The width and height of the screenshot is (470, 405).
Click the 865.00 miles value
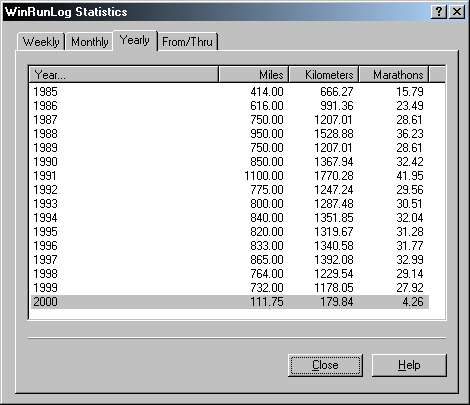267,260
